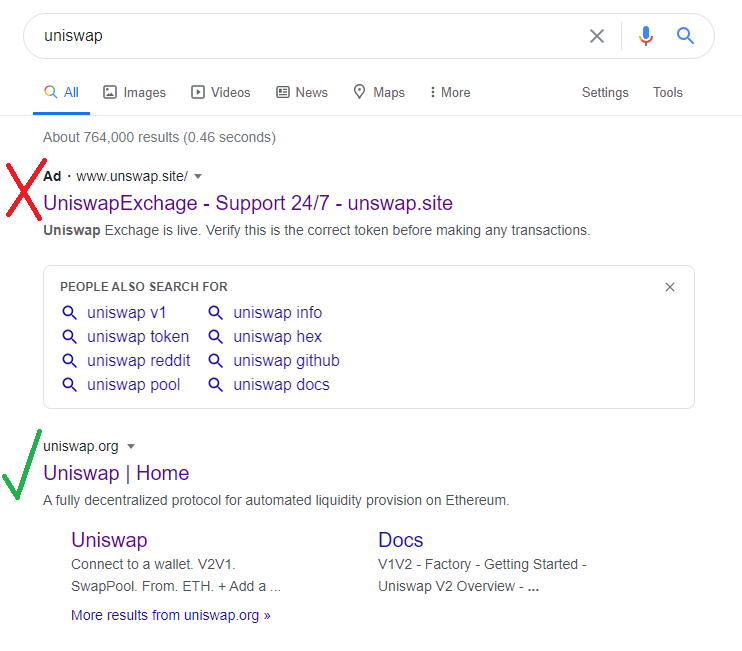Click description "A fully decentralized protocol"
The width and height of the screenshot is (742, 651).
(x=276, y=500)
